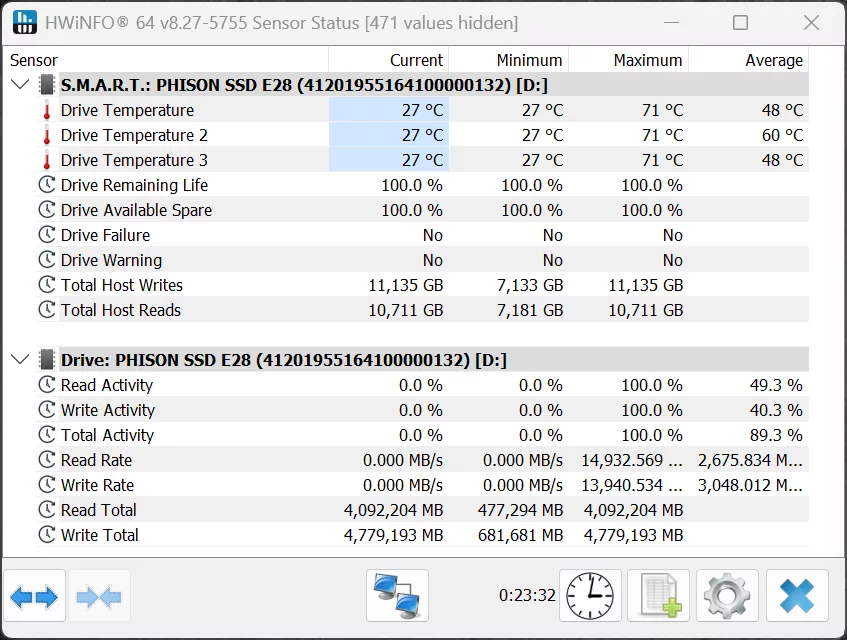Open the network remote monitoring computers icon

[x=397, y=596]
